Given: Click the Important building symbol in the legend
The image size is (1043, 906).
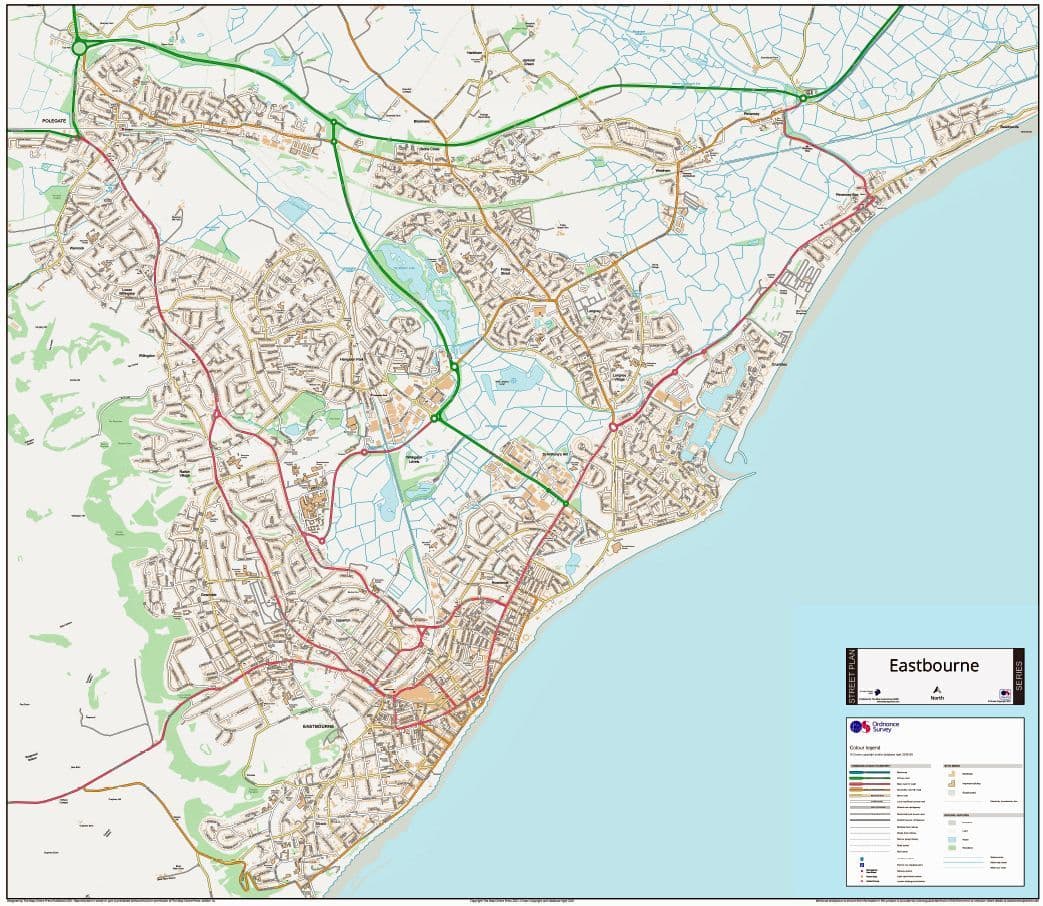Looking at the screenshot, I should [x=951, y=784].
